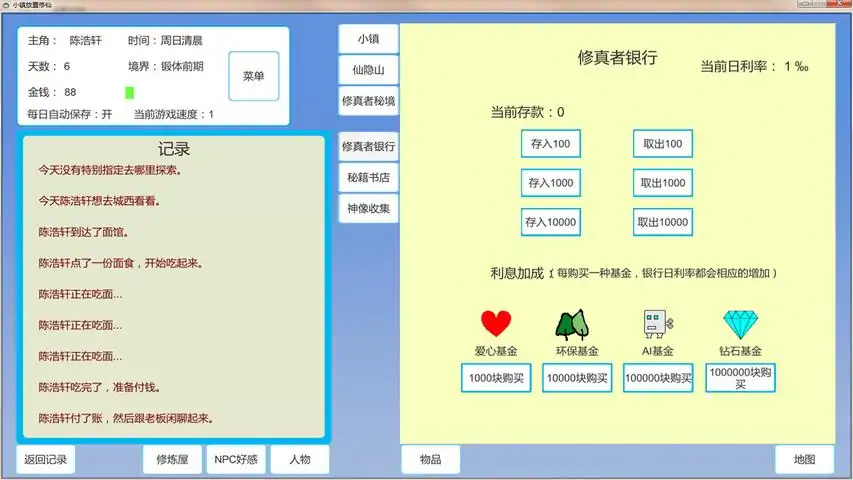853x480 pixels.
Task: Click the red heart 爱心基金 icon
Action: [x=496, y=324]
